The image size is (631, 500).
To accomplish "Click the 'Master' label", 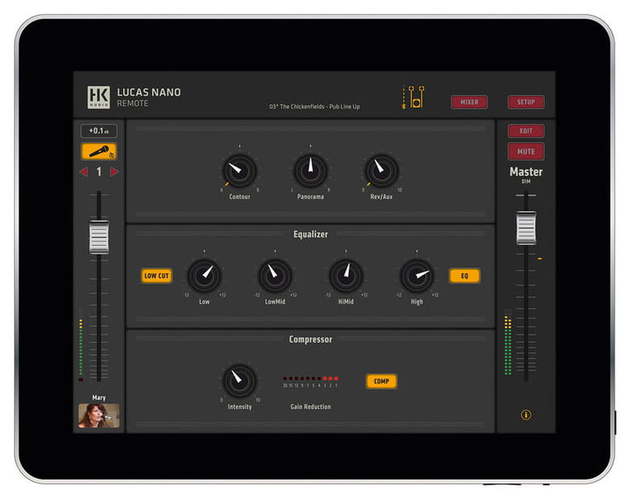I will [526, 172].
